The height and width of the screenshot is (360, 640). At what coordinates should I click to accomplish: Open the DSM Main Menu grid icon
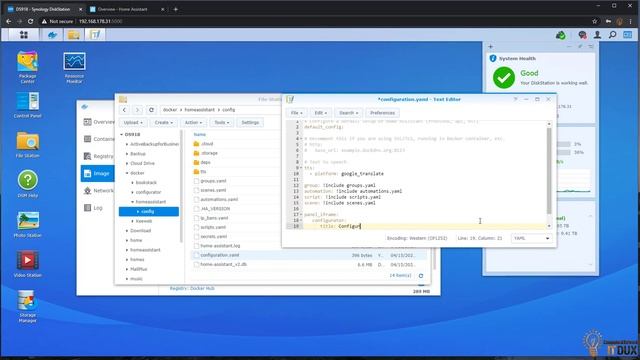(24, 35)
